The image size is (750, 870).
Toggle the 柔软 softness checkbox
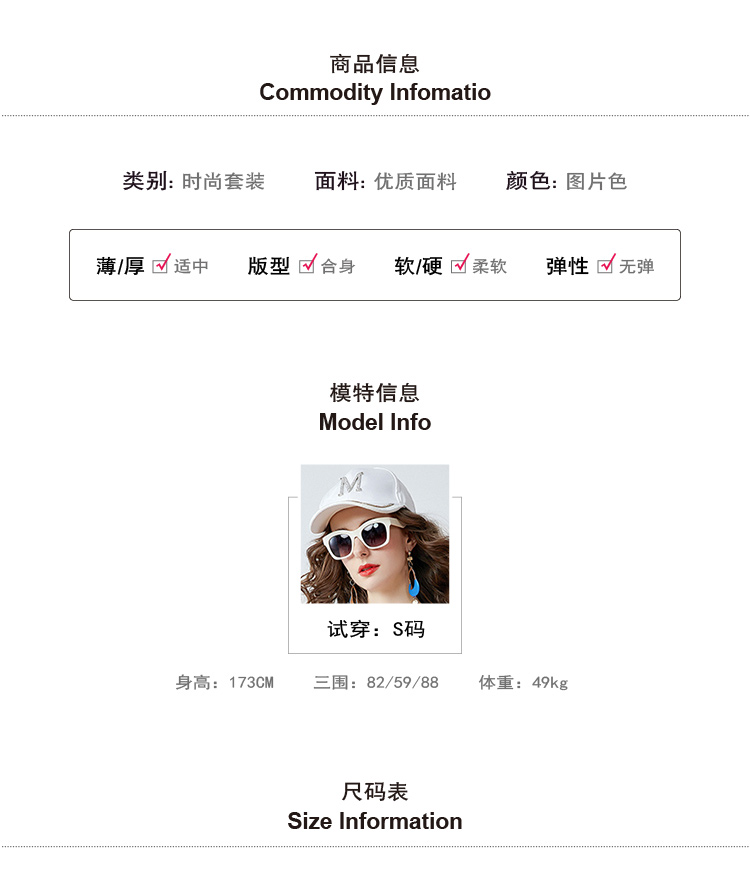pyautogui.click(x=459, y=266)
